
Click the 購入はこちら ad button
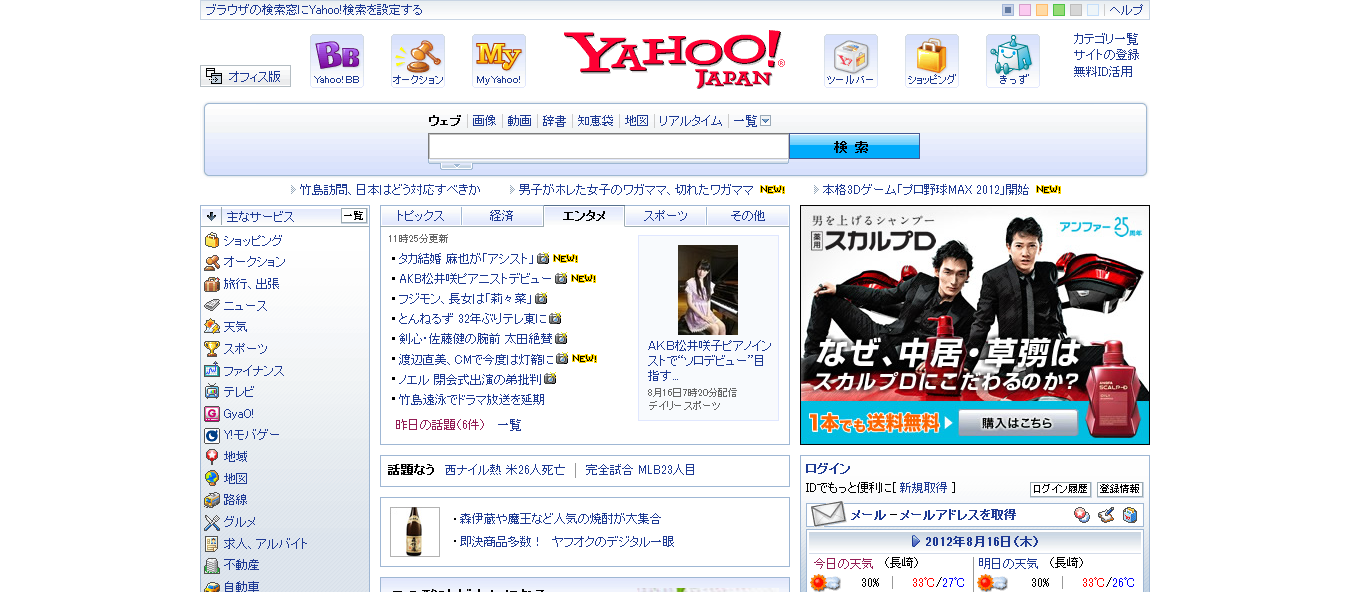(1017, 423)
